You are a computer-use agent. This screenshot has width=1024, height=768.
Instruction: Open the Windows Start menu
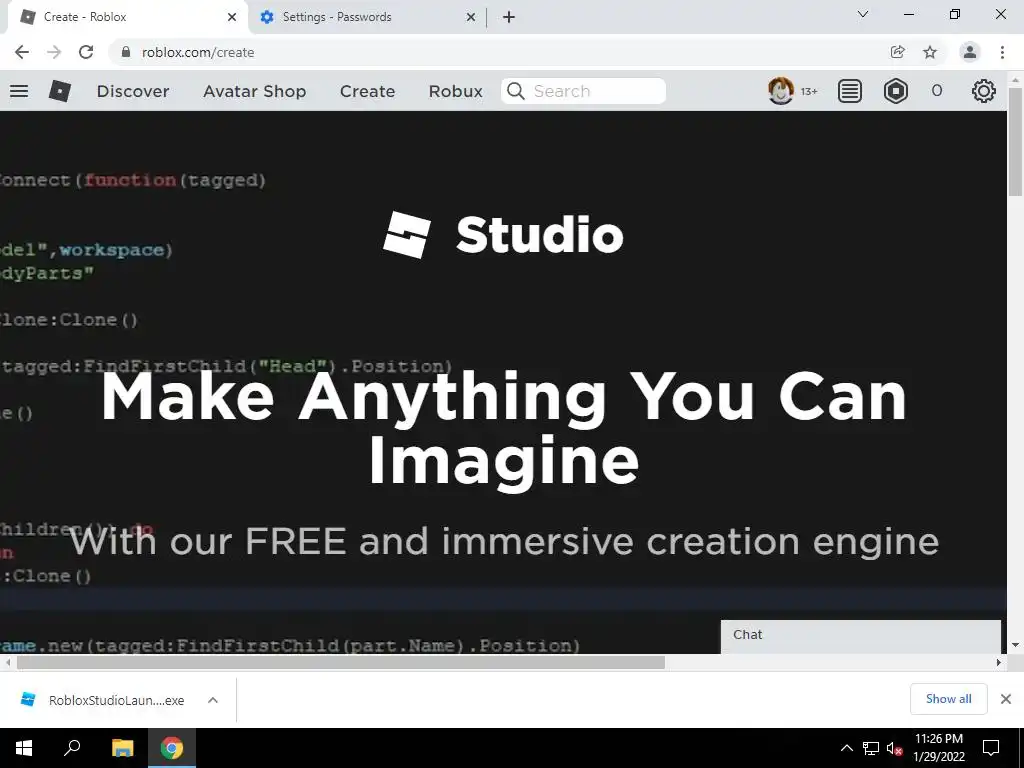click(24, 748)
